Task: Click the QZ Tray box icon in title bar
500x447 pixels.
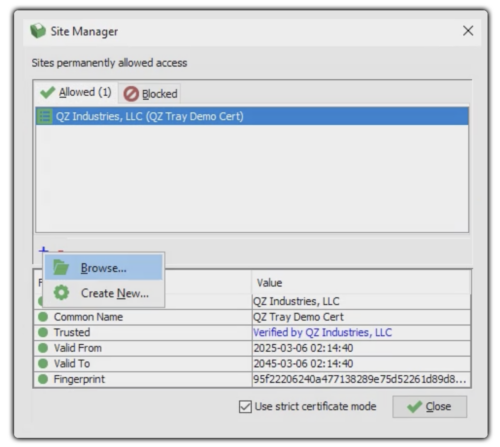Action: pos(38,31)
